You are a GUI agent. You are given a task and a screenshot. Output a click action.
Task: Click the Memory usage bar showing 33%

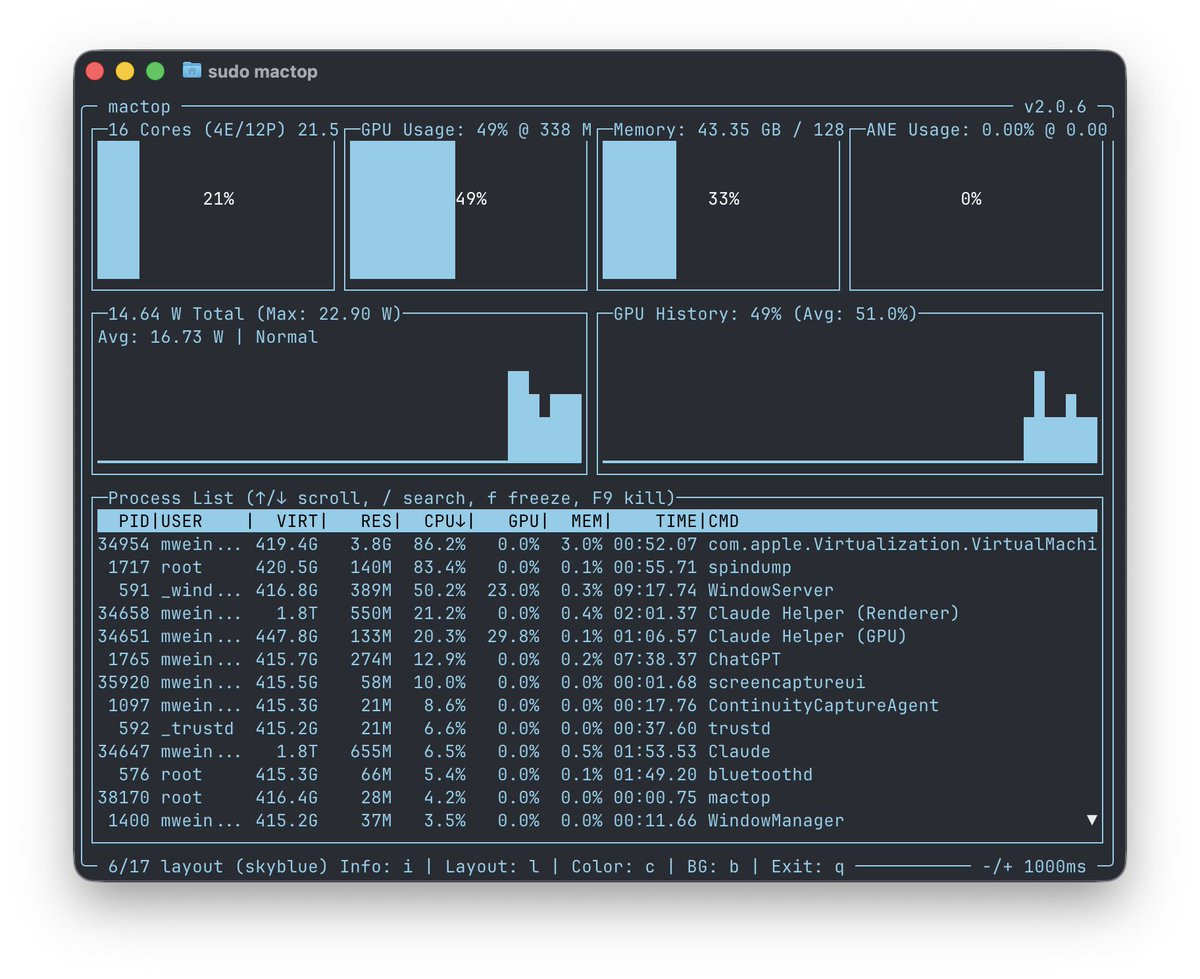click(x=639, y=209)
